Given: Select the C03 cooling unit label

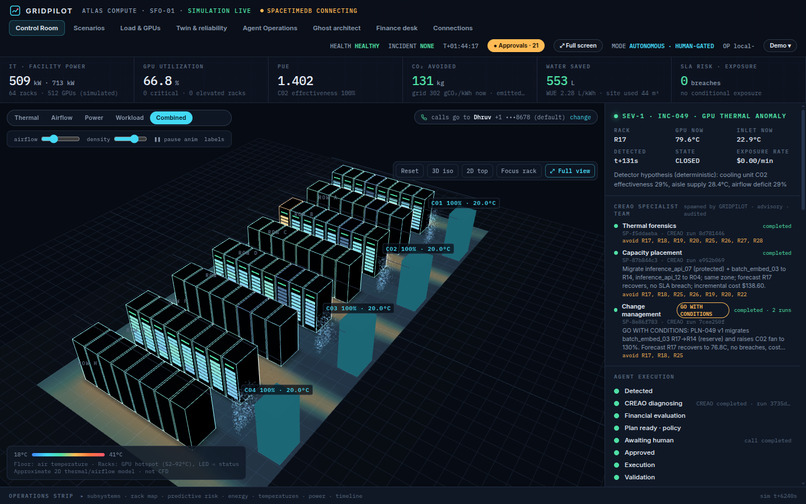Looking at the screenshot, I should point(358,309).
